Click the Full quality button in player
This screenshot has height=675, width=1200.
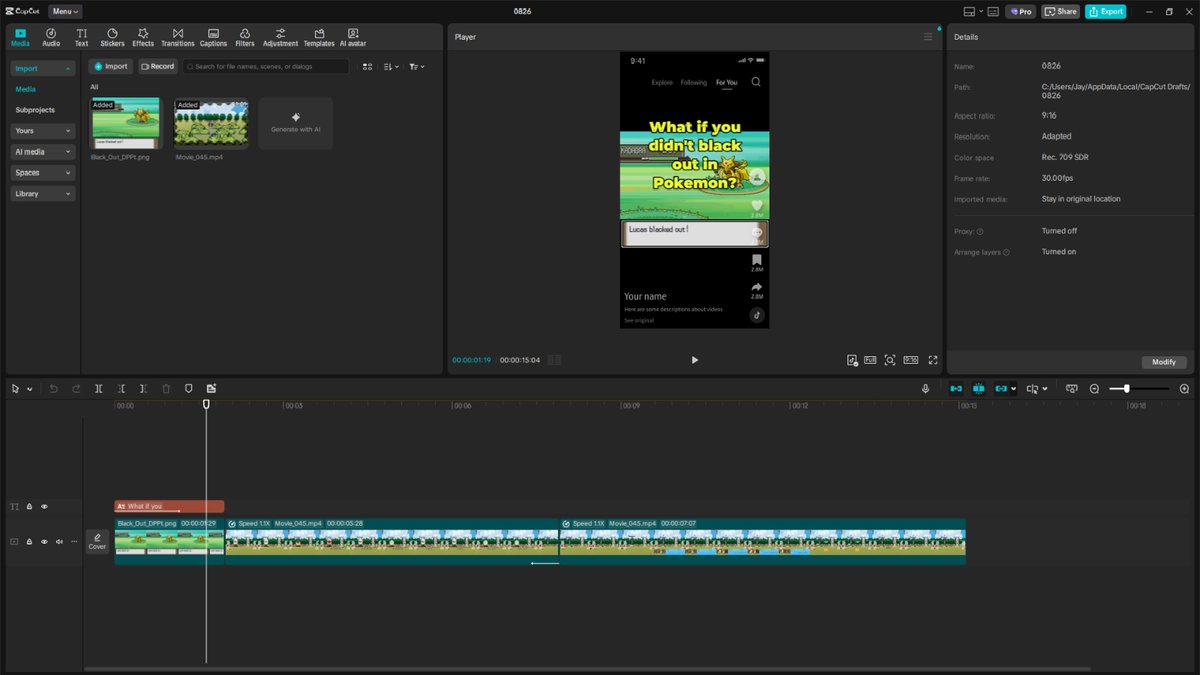pyautogui.click(x=870, y=360)
